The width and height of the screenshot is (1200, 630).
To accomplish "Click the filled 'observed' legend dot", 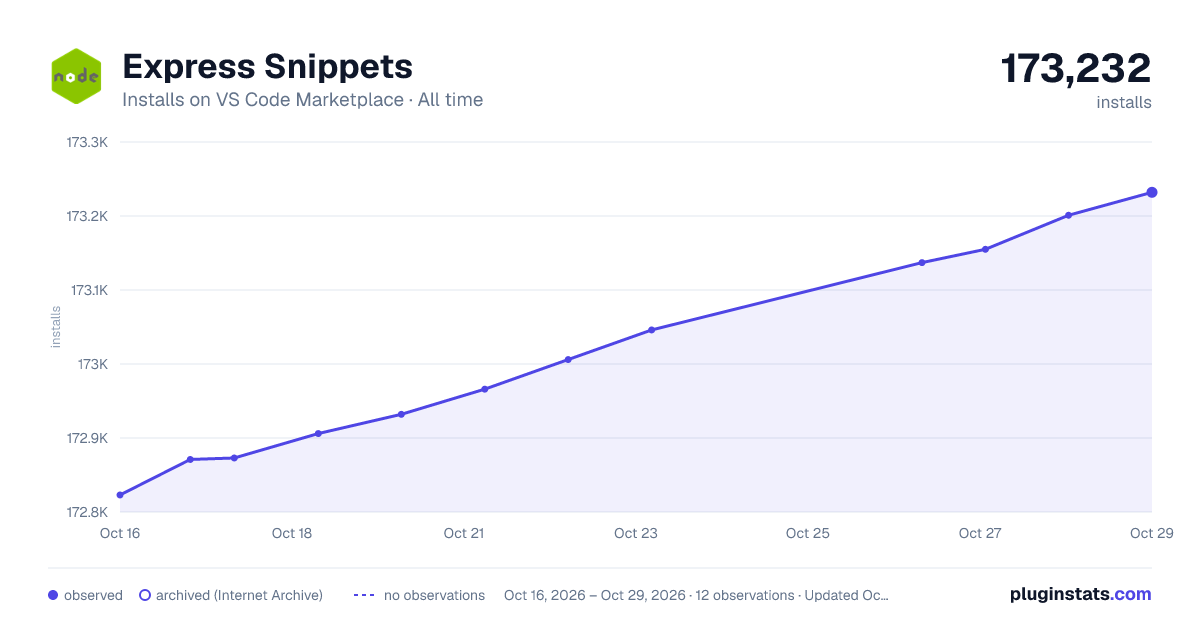I will [x=53, y=595].
